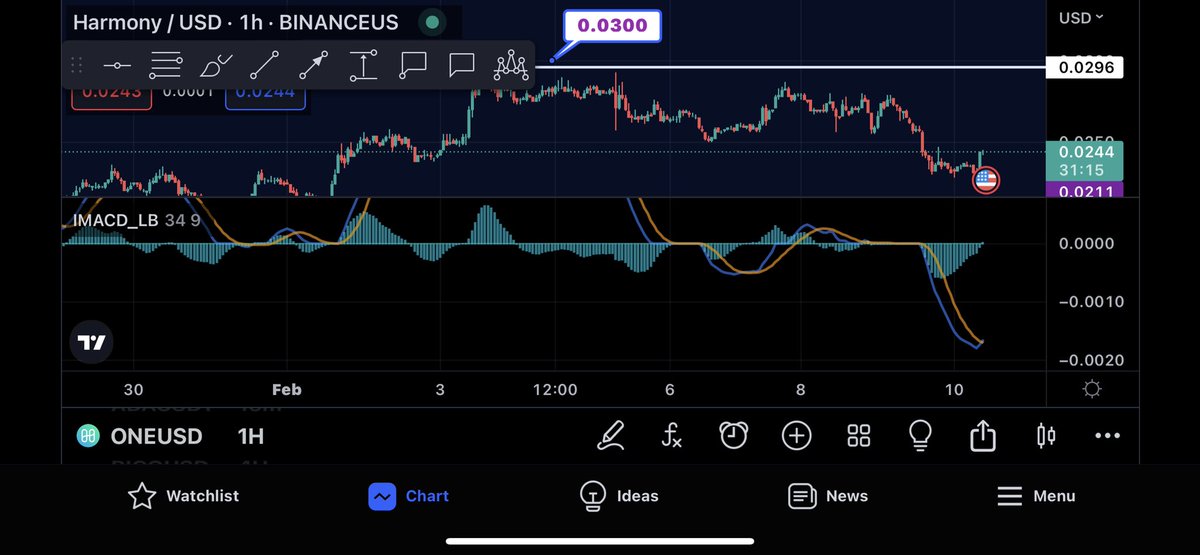This screenshot has height=555, width=1200.
Task: Add a symbol with the plus circle icon
Action: pyautogui.click(x=797, y=435)
